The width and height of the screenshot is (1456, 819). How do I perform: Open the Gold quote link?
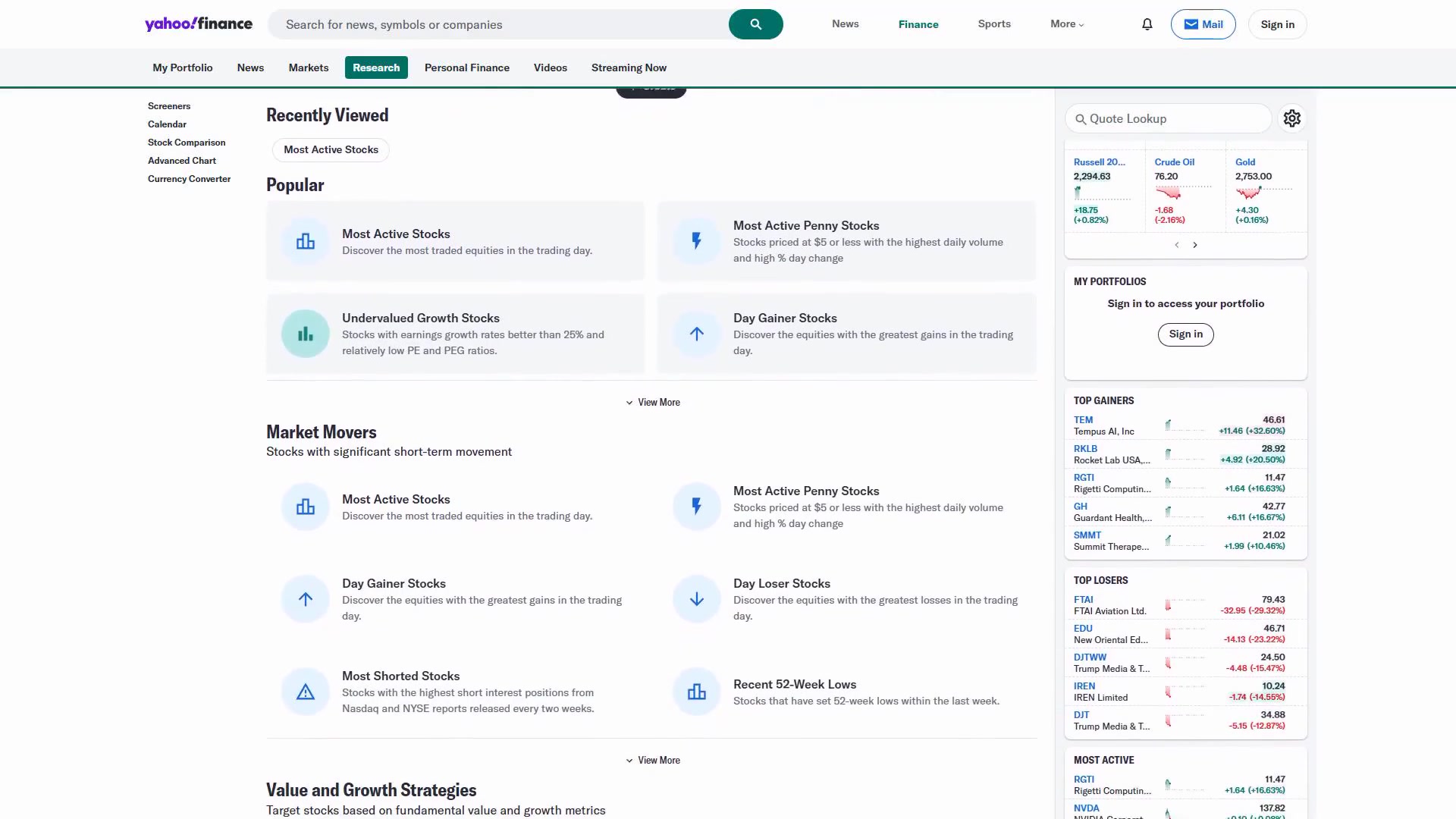pos(1245,162)
